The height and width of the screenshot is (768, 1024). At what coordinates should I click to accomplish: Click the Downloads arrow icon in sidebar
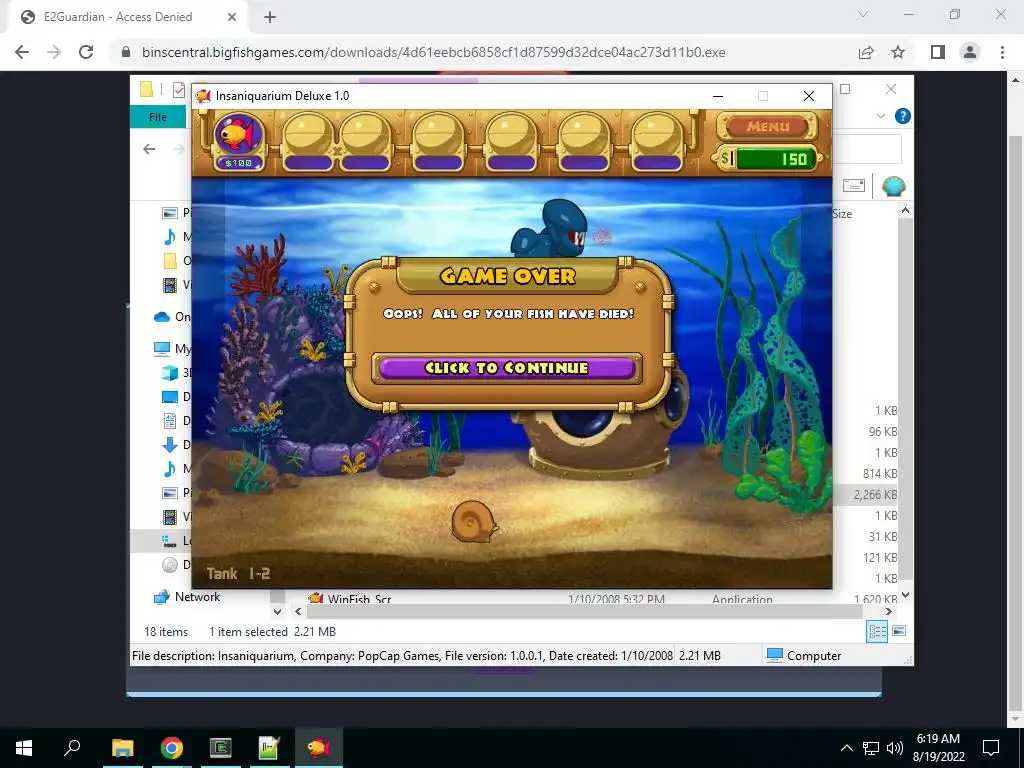click(170, 445)
